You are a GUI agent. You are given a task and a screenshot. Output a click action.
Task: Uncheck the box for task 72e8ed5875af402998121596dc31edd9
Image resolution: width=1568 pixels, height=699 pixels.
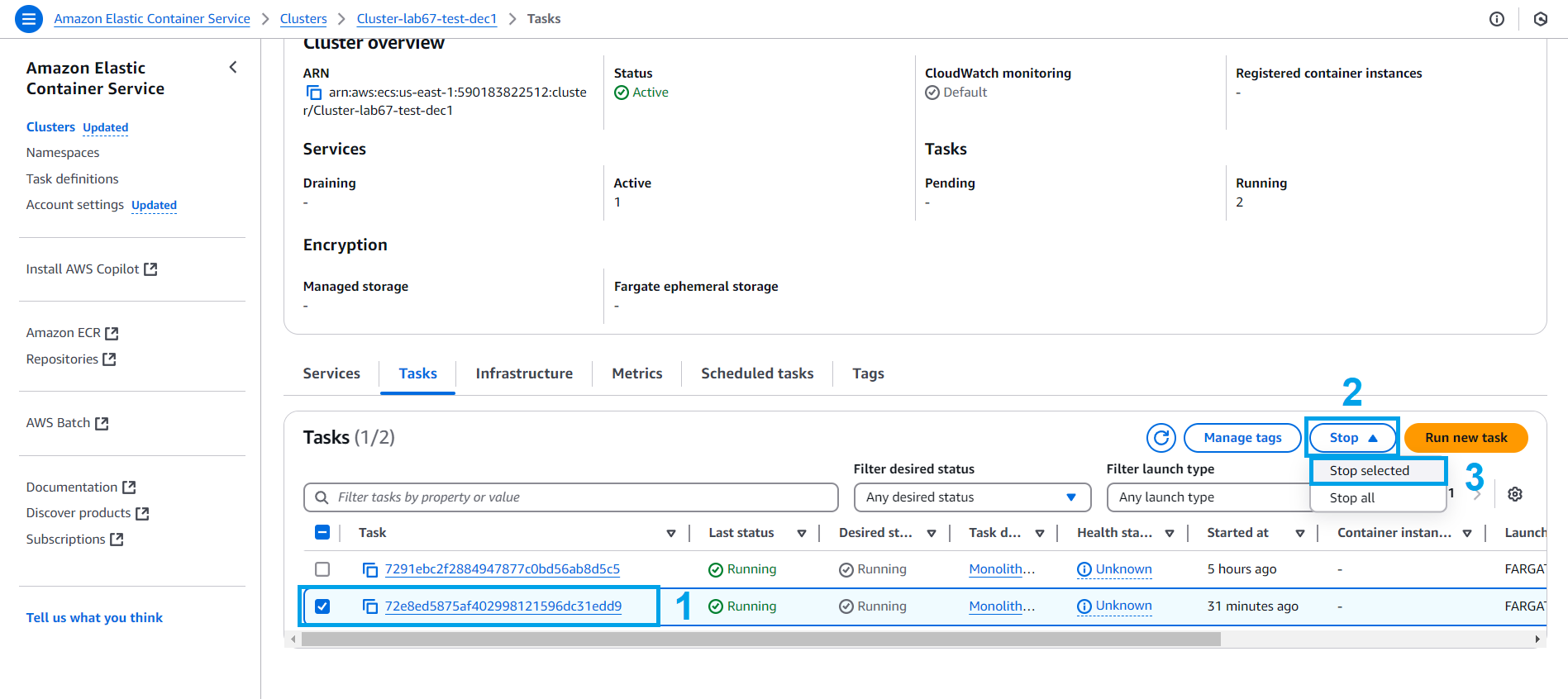[x=322, y=606]
